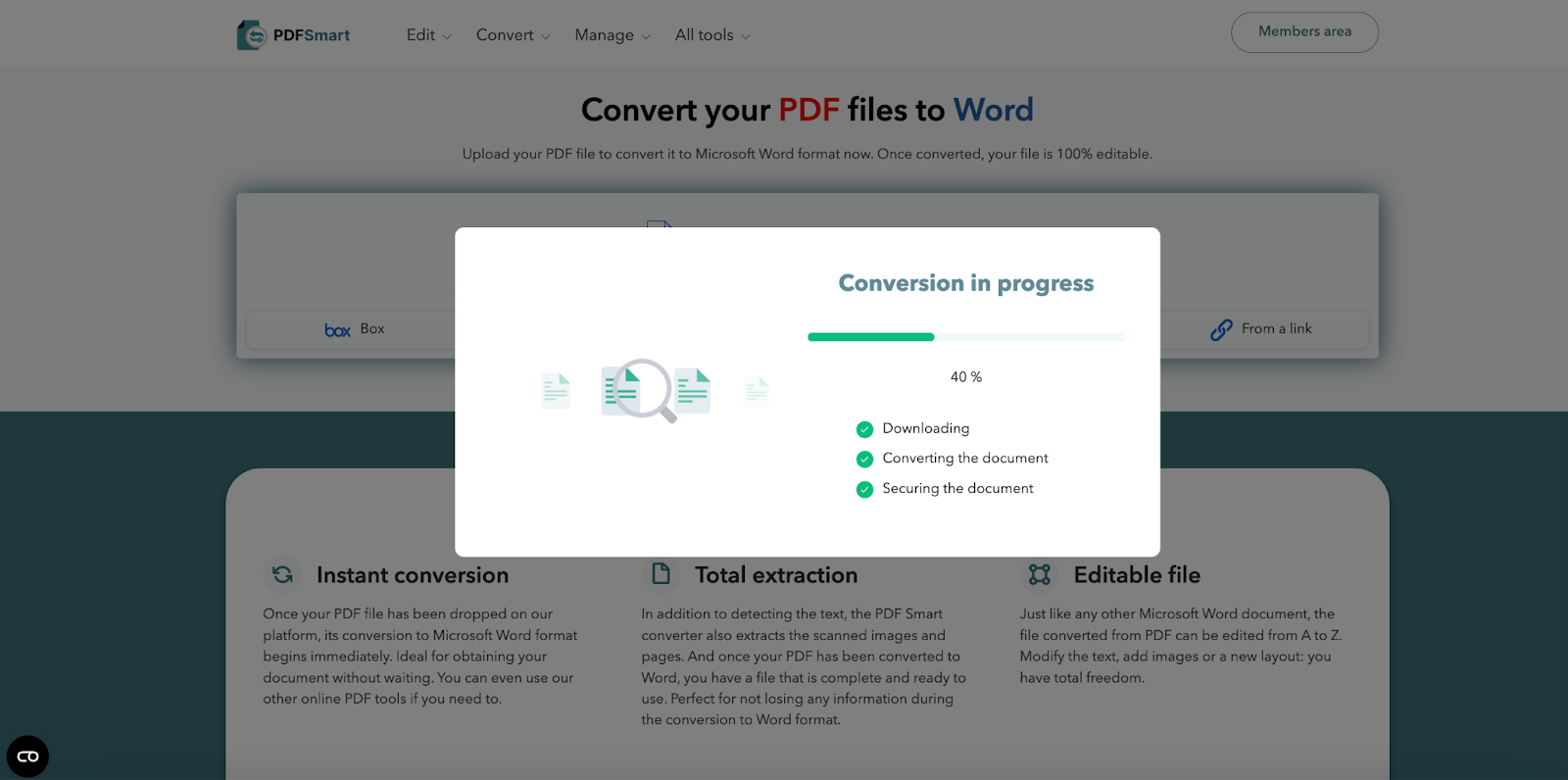Viewport: 1568px width, 780px height.
Task: Click the Total extraction document icon
Action: click(661, 574)
